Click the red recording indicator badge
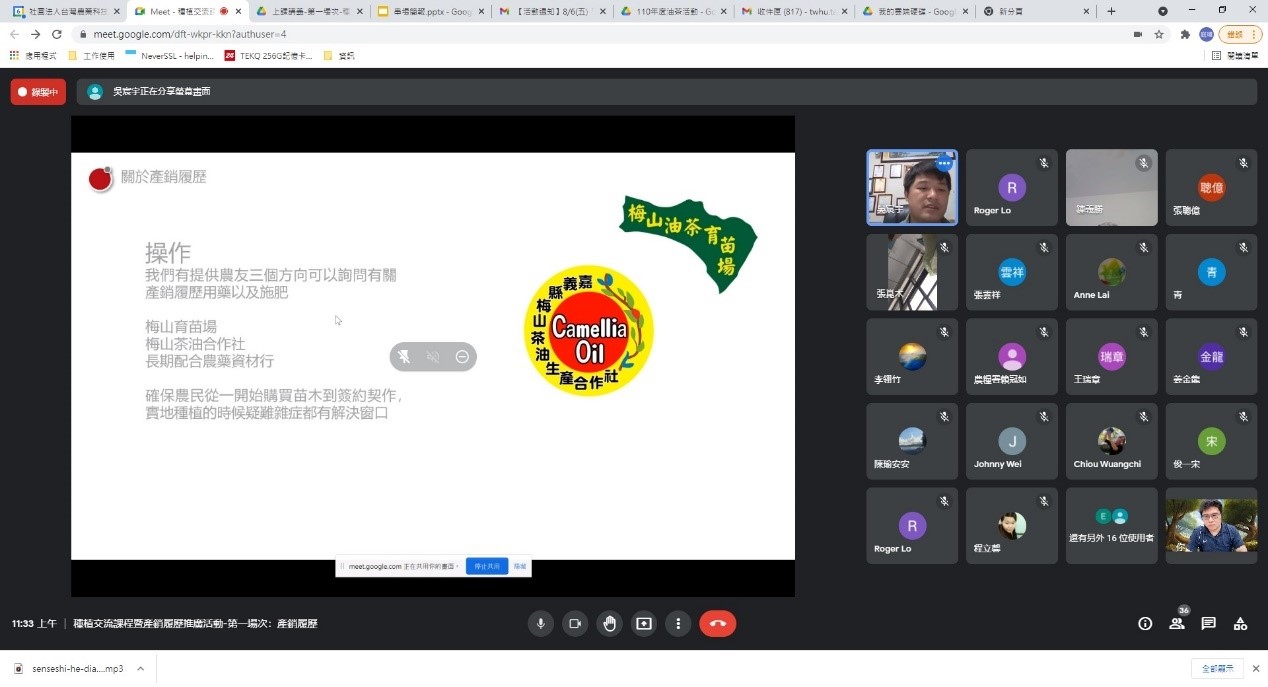 pyautogui.click(x=38, y=92)
